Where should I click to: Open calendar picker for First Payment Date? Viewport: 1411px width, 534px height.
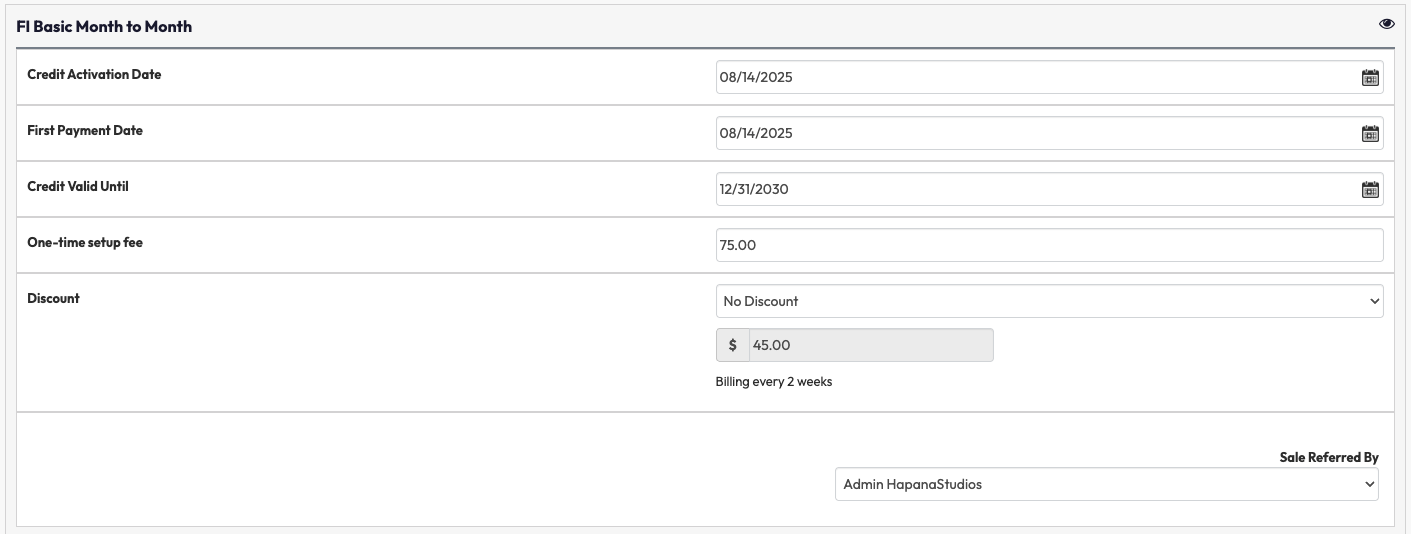[1370, 134]
